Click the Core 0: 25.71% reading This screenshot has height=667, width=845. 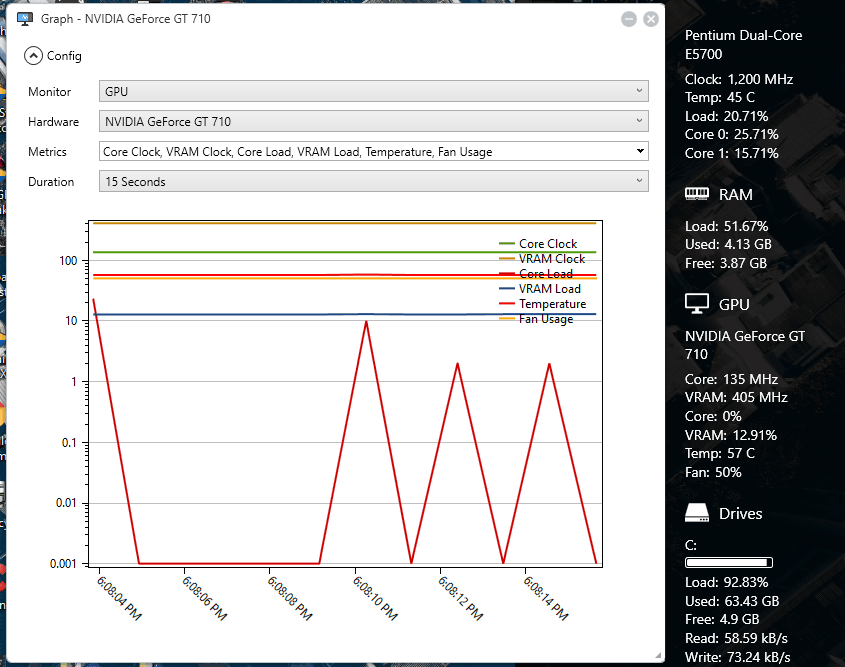(x=732, y=134)
